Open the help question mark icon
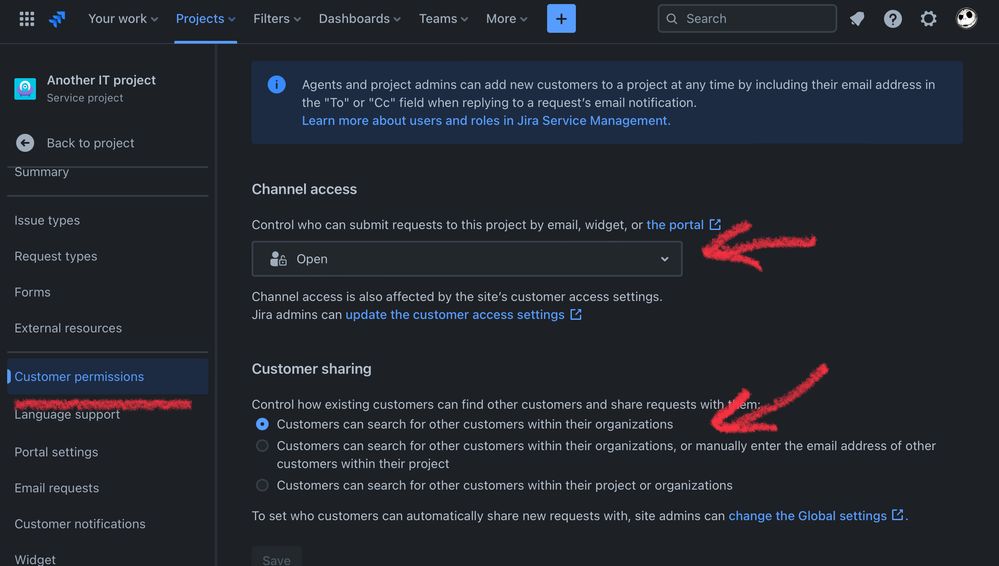The width and height of the screenshot is (999, 566). (x=893, y=18)
